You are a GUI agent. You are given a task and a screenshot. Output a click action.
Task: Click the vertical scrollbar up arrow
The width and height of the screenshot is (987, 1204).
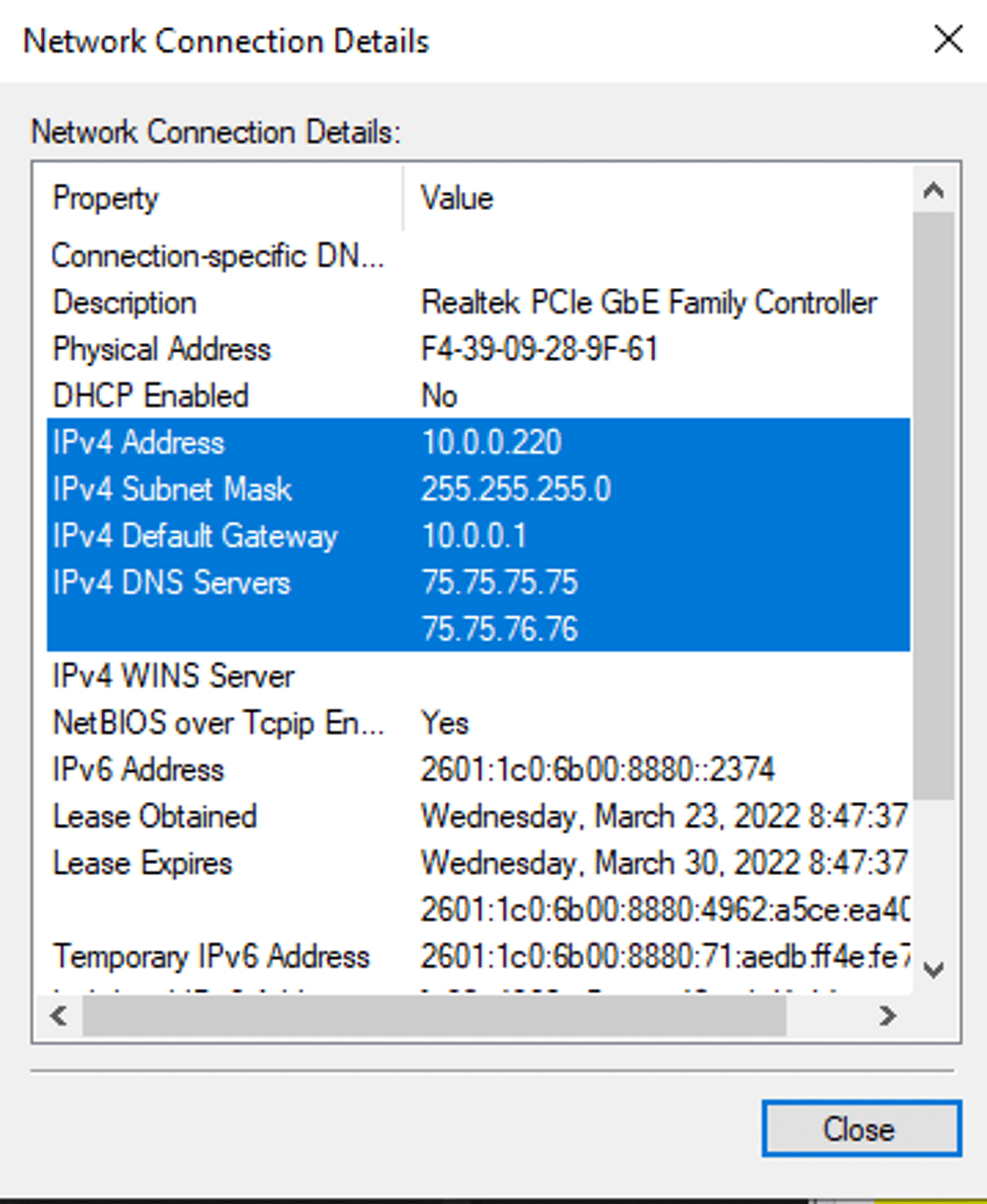934,190
